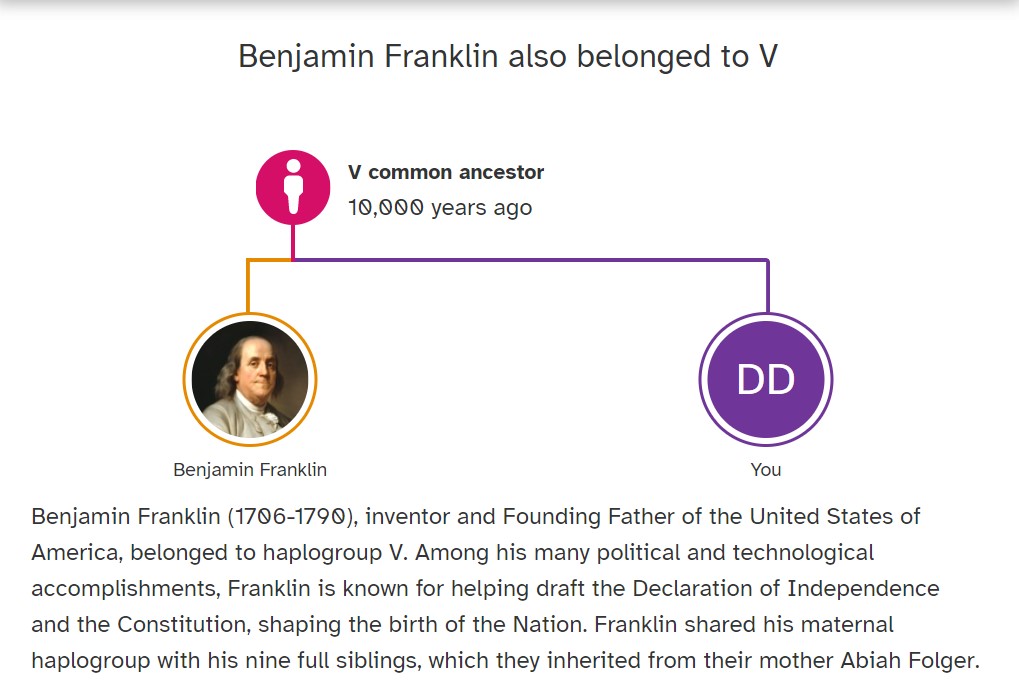Select the "You" label under the avatar

coord(766,470)
